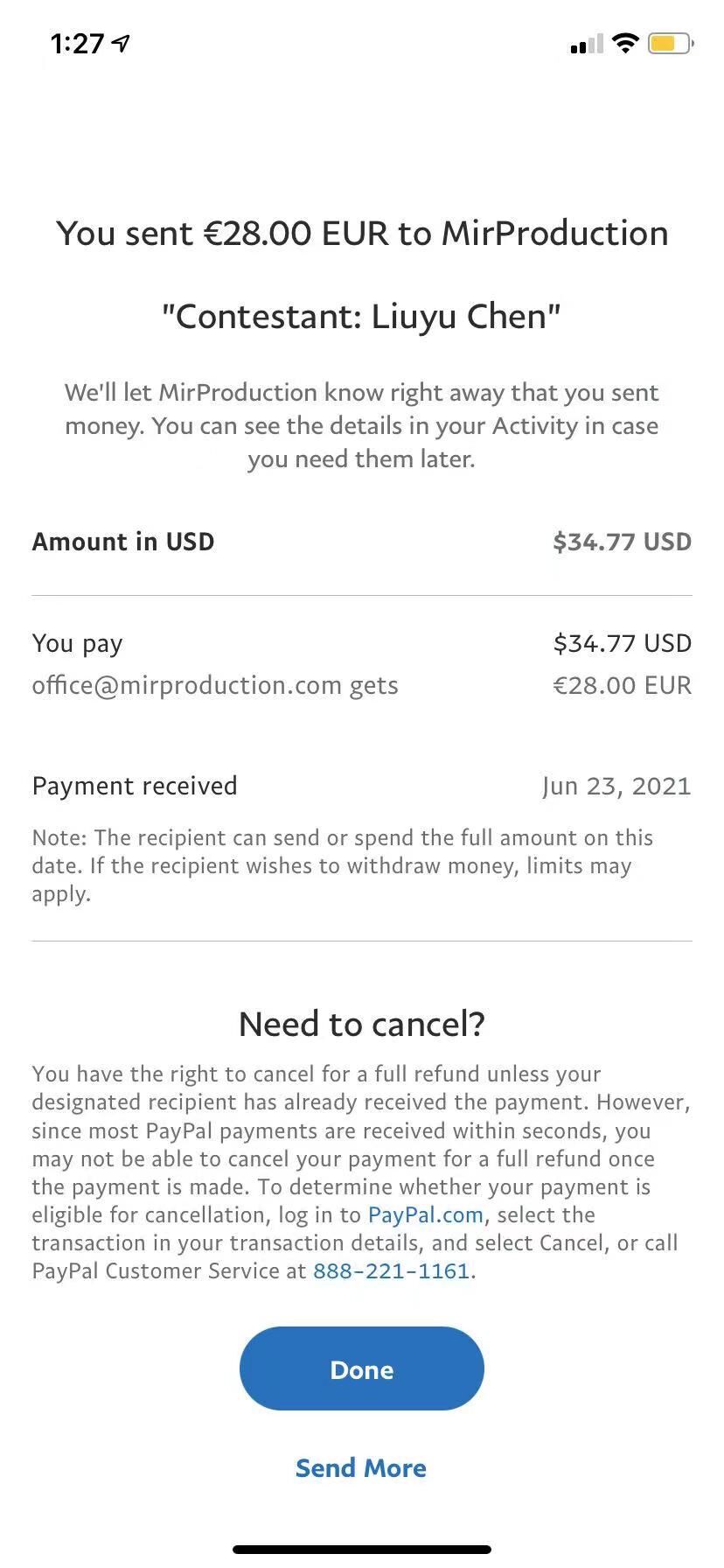Image resolution: width=724 pixels, height=1568 pixels.
Task: Tap the battery indicator icon
Action: (x=670, y=43)
